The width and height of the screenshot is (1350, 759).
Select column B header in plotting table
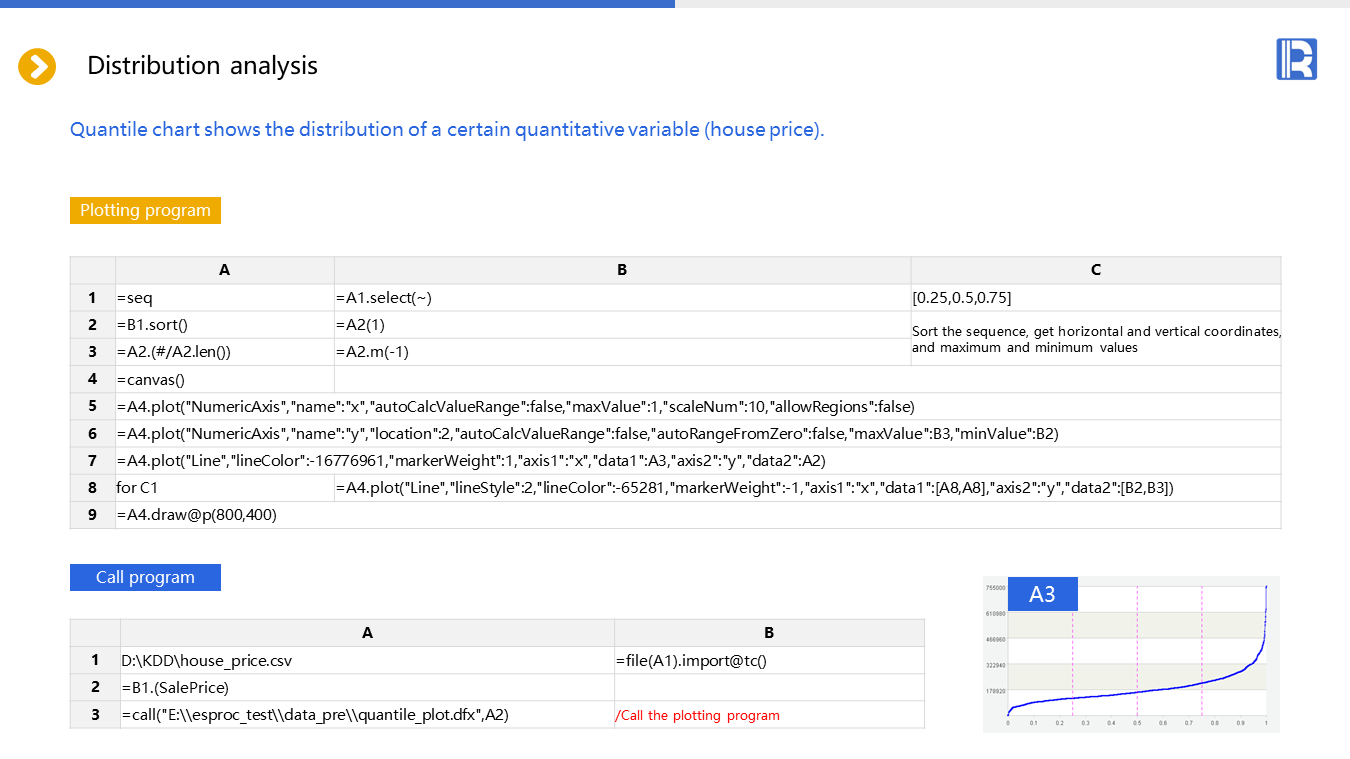(622, 270)
